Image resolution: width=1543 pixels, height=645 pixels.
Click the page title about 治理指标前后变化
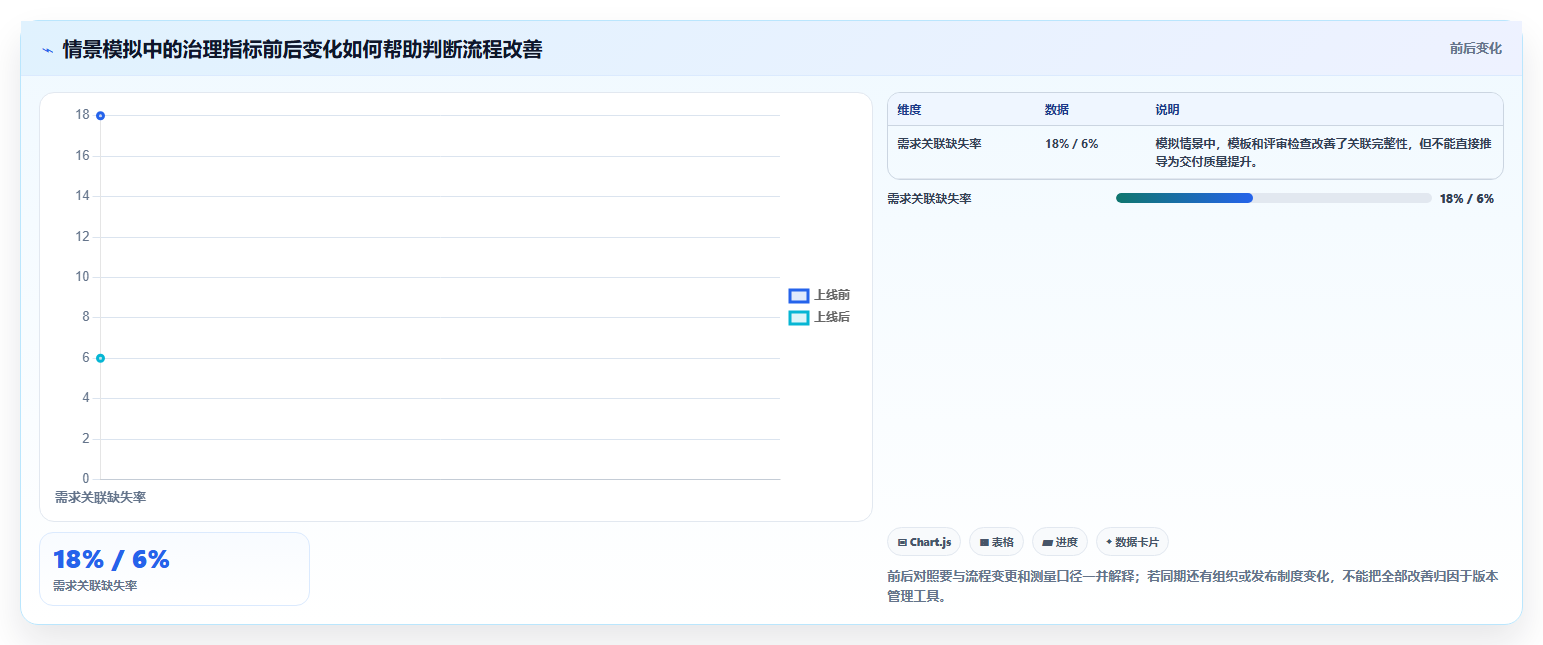coord(302,49)
